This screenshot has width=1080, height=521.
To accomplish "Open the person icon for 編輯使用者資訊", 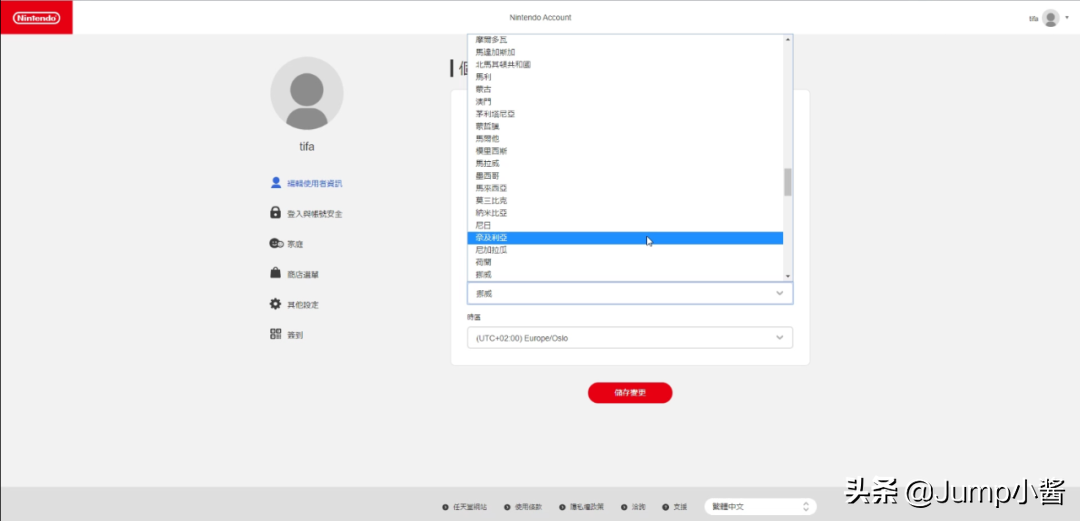I will click(276, 183).
